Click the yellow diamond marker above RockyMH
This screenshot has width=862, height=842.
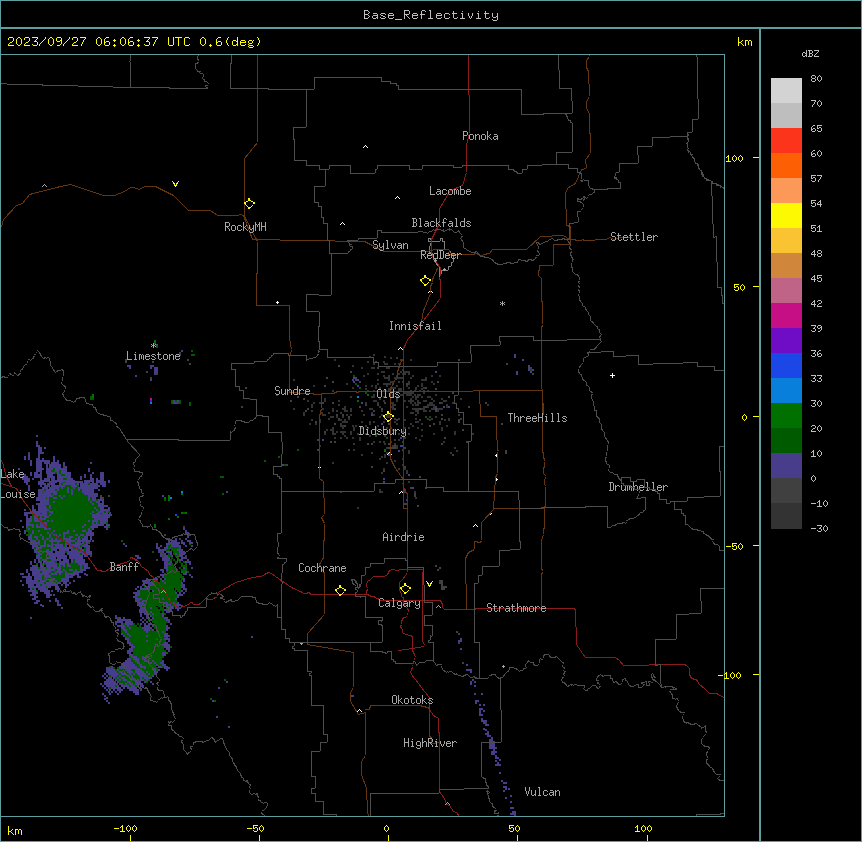coord(249,203)
